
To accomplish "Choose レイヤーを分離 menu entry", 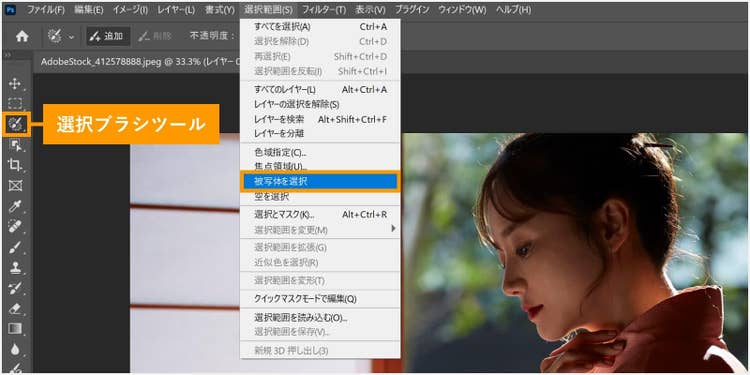I will point(320,133).
